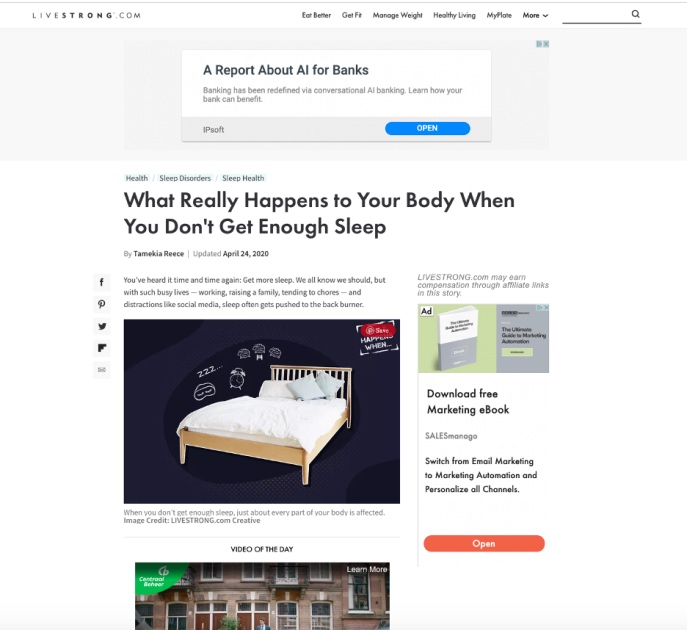Screen dimensions: 687x630
Task: Expand the More navigation dropdown
Action: coord(535,15)
